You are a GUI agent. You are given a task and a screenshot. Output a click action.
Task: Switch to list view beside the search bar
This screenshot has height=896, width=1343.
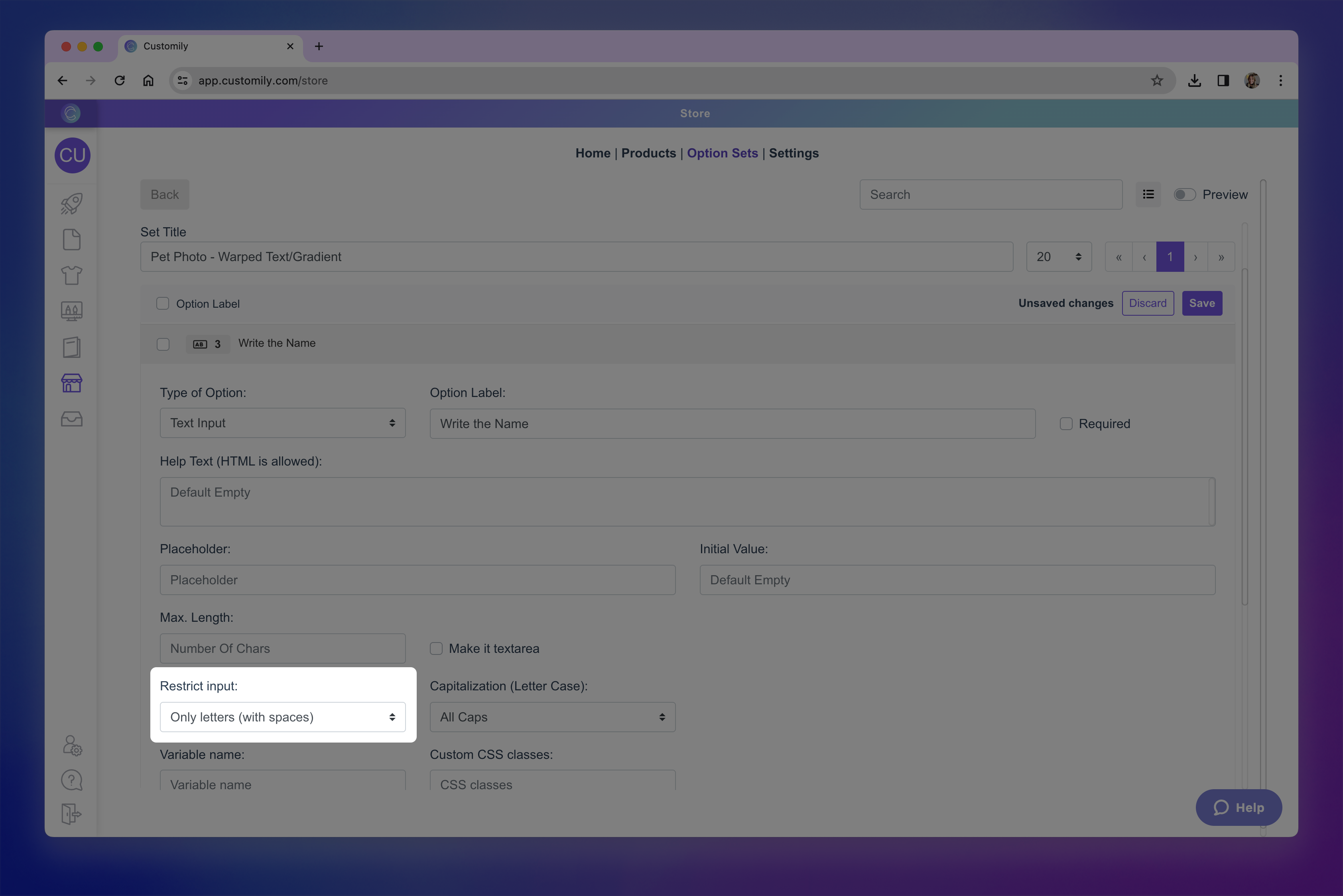tap(1148, 194)
